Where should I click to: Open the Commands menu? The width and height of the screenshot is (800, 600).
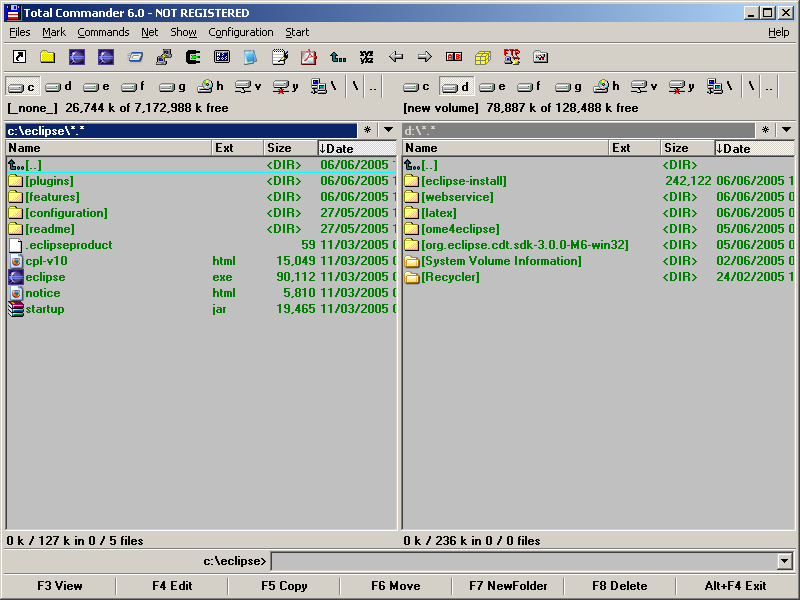click(x=103, y=32)
